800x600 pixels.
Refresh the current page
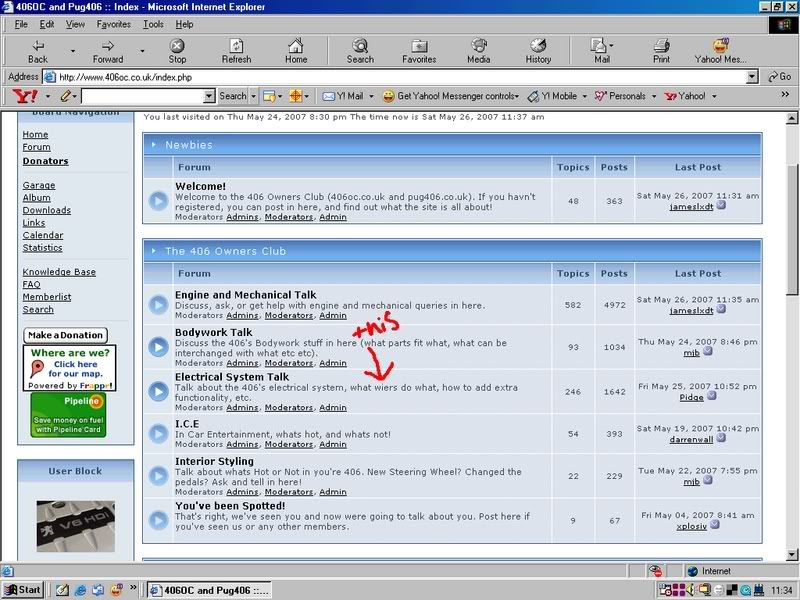pyautogui.click(x=236, y=51)
